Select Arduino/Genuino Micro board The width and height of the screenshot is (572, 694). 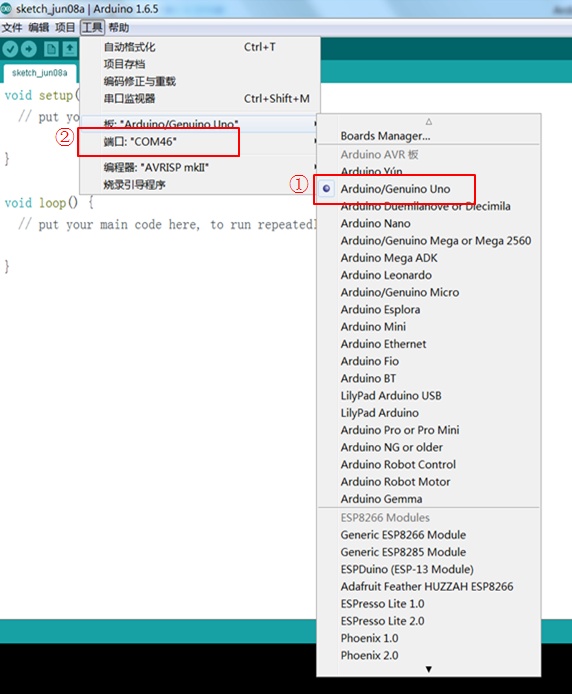(x=429, y=293)
